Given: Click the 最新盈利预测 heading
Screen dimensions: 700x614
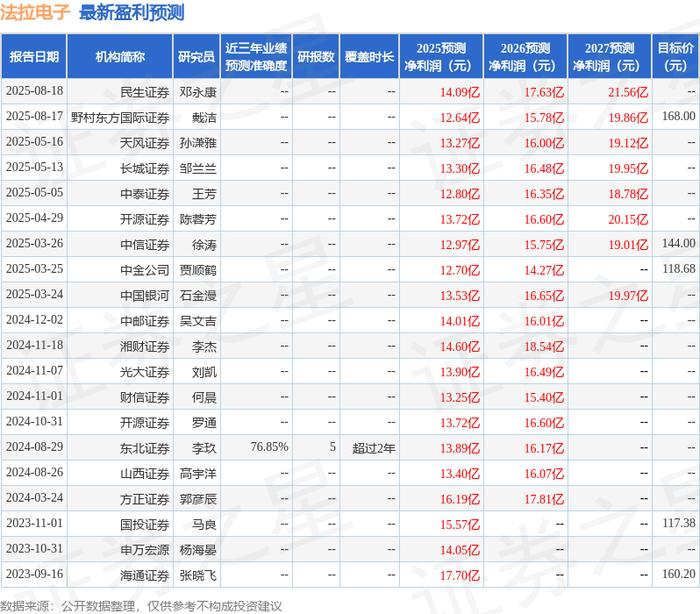Looking at the screenshot, I should (x=132, y=13).
